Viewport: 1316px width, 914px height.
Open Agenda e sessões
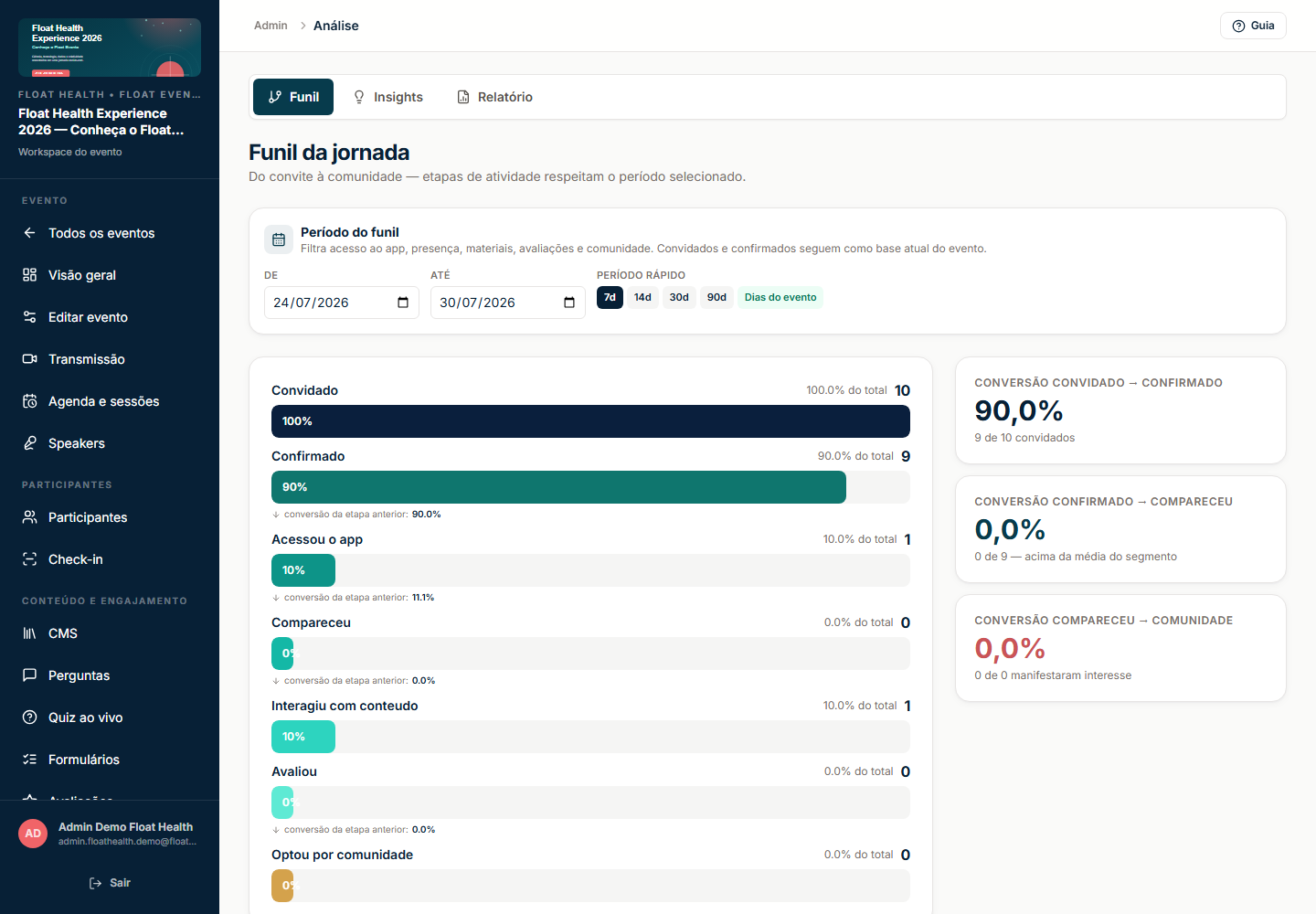tap(110, 401)
